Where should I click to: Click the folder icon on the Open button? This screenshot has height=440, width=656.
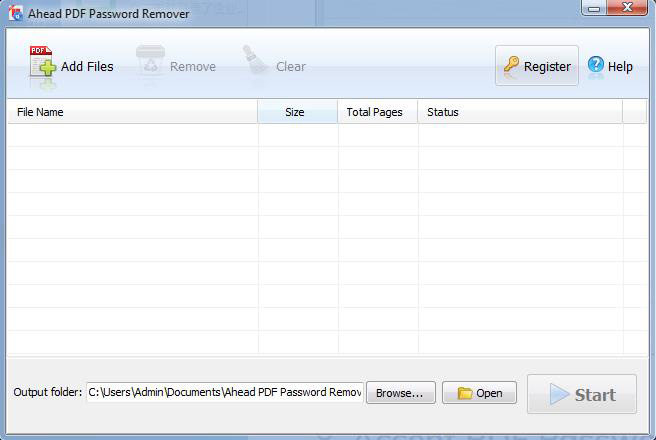(x=465, y=393)
